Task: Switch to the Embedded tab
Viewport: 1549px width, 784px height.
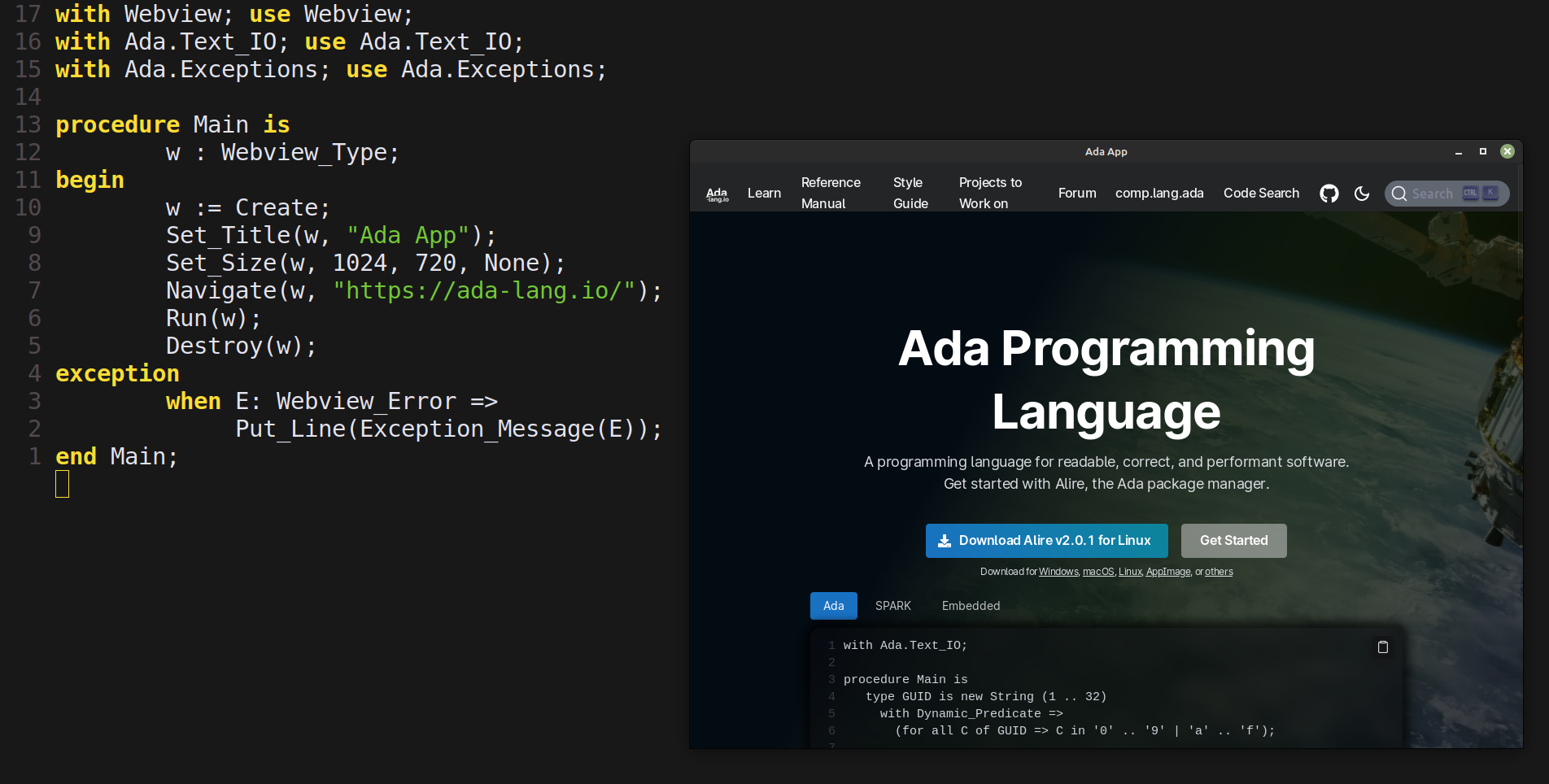Action: pos(971,606)
